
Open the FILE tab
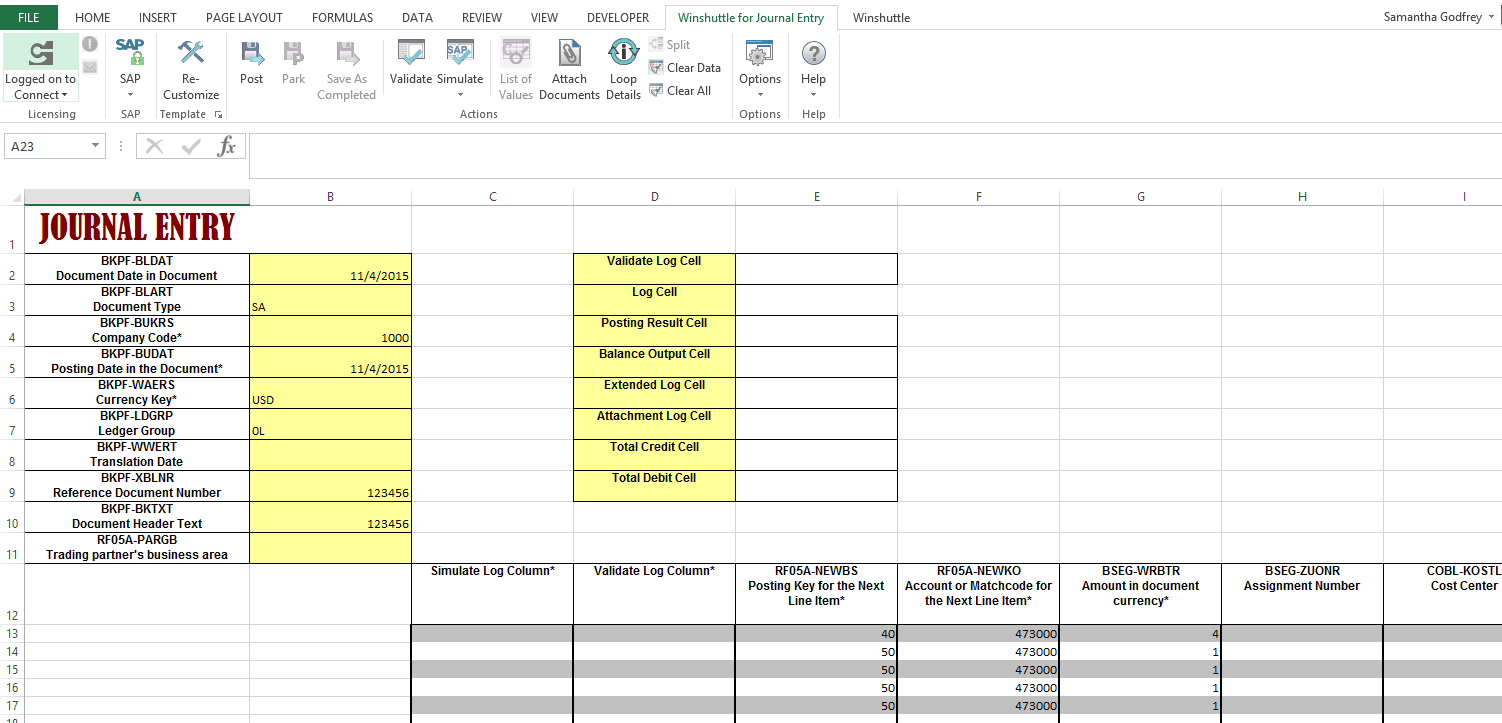(29, 18)
